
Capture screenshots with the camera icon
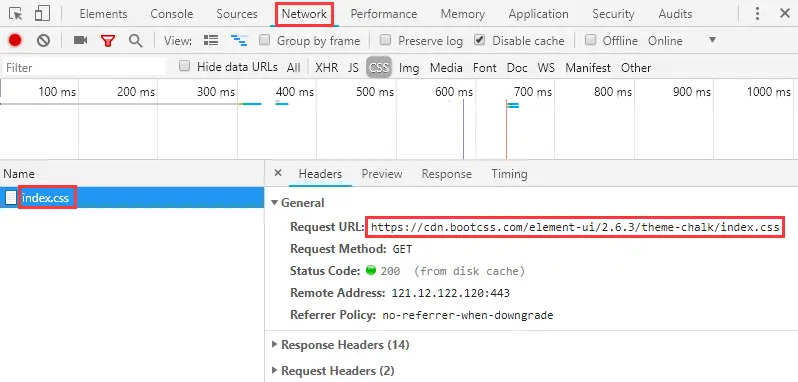click(80, 40)
